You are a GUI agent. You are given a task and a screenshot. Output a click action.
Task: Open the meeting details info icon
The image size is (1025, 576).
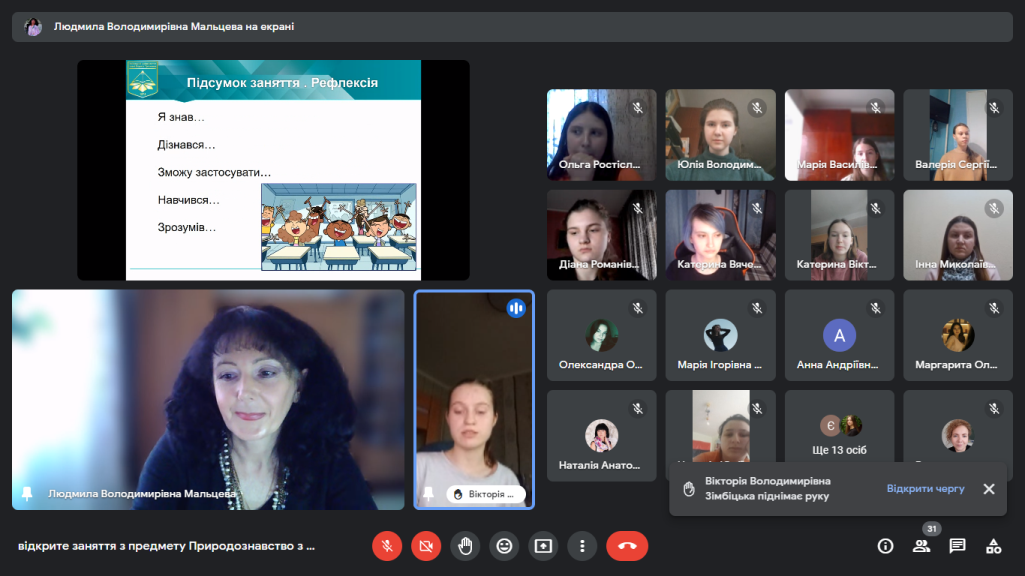tap(885, 546)
